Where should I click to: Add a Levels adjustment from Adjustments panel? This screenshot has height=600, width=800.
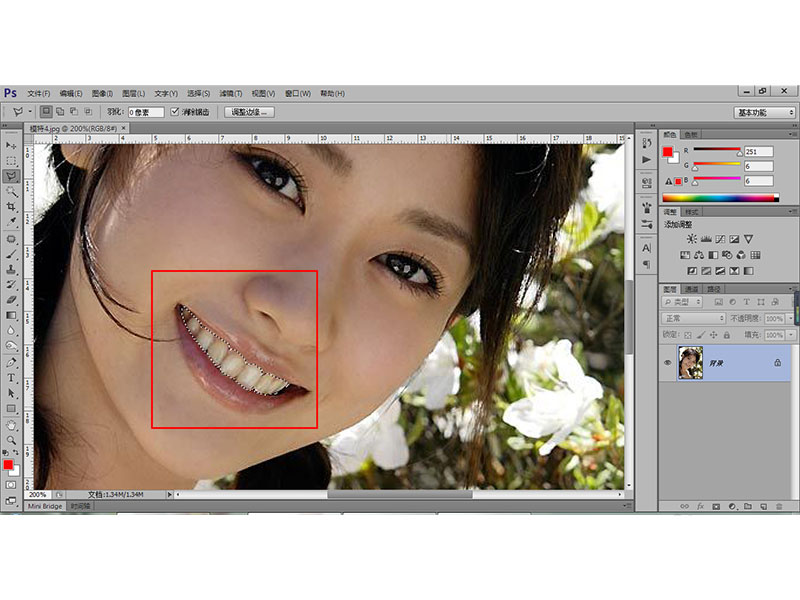[706, 239]
